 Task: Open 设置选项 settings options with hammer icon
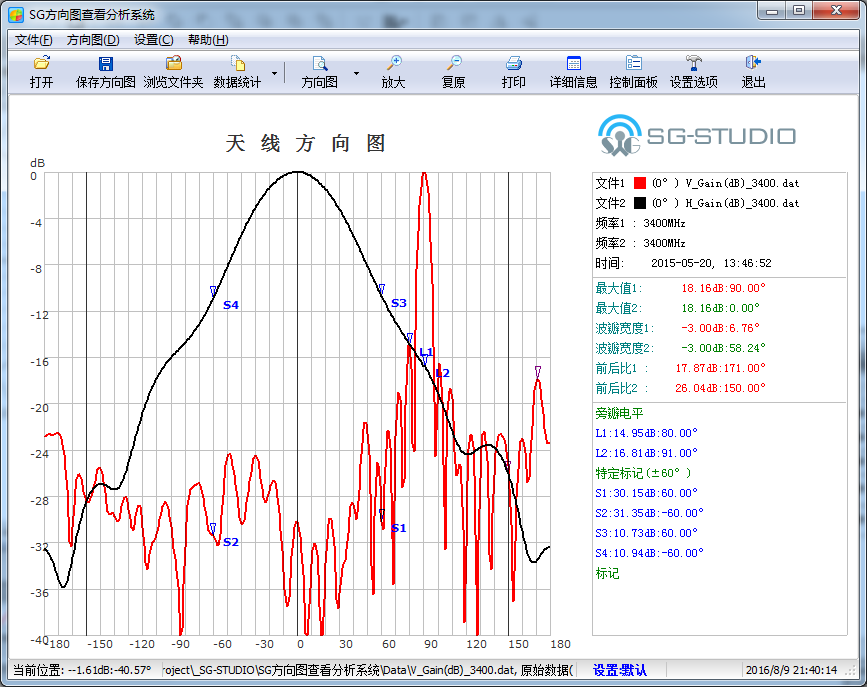tap(694, 63)
